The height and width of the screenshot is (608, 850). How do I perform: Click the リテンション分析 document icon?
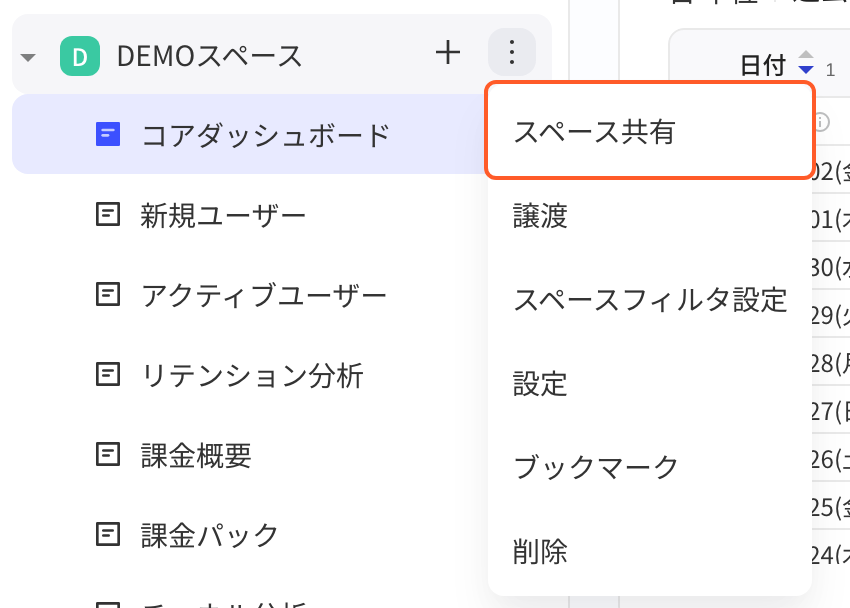(108, 374)
